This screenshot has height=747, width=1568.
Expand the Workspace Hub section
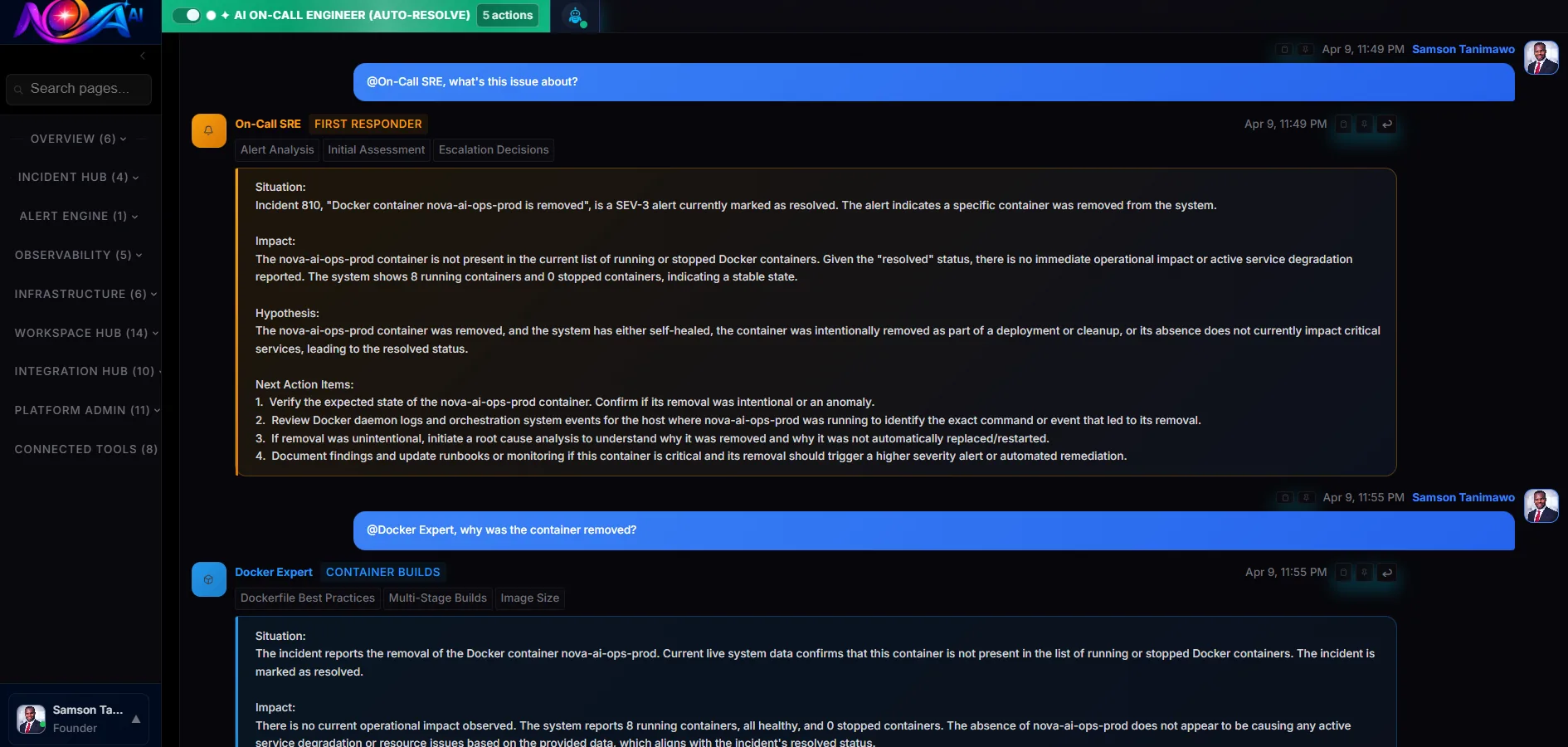(85, 333)
